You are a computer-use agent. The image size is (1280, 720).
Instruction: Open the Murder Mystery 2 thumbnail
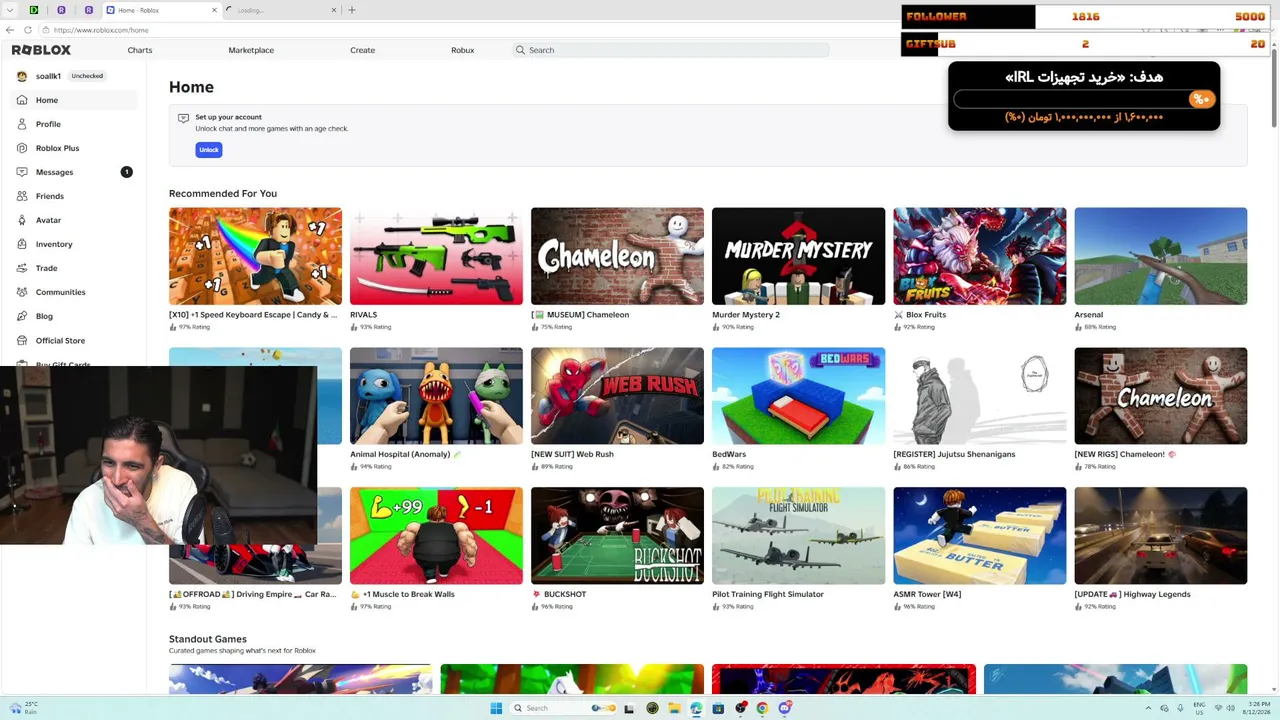pyautogui.click(x=798, y=256)
